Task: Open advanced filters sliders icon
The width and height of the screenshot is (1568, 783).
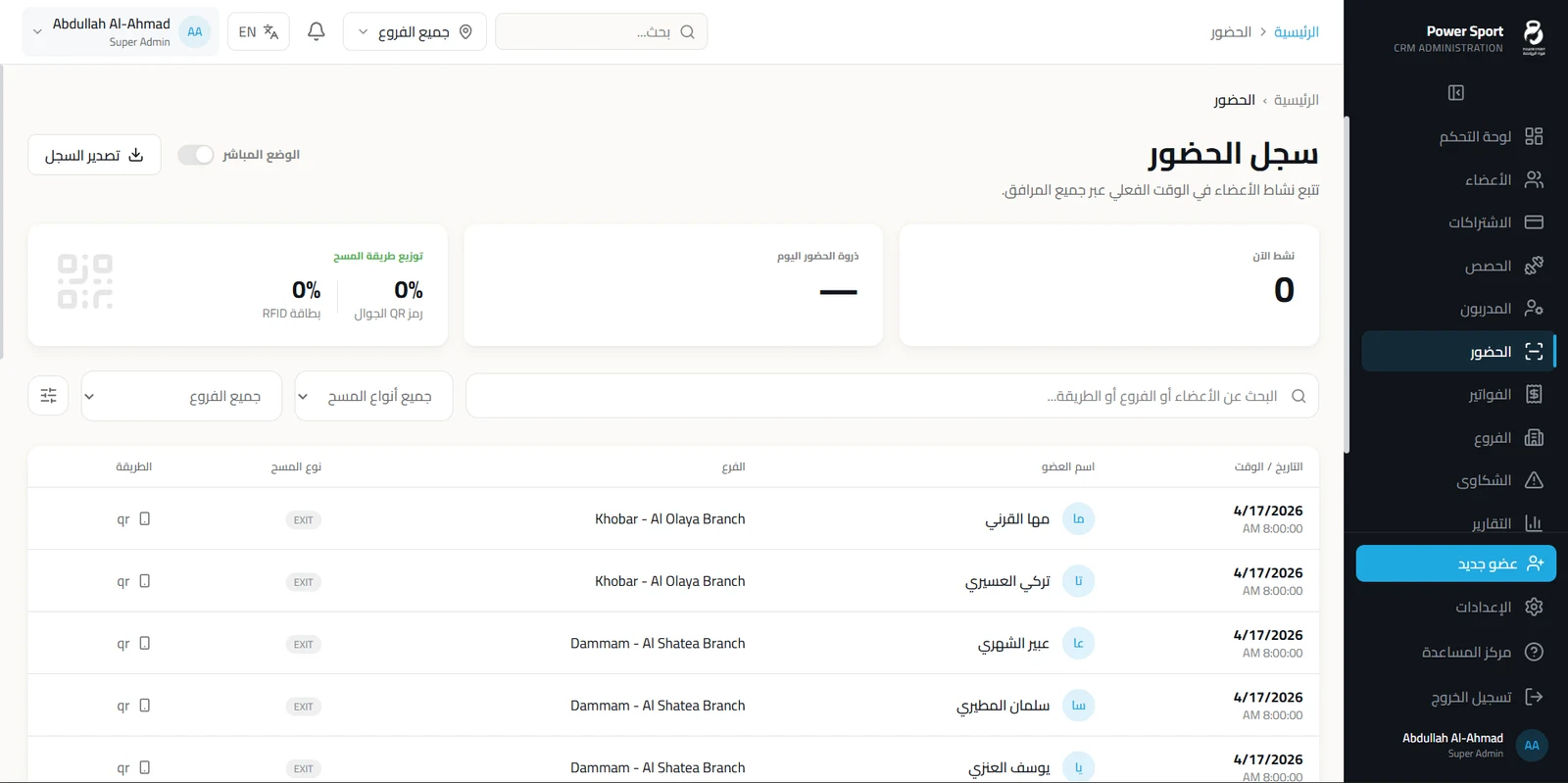Action: (48, 396)
